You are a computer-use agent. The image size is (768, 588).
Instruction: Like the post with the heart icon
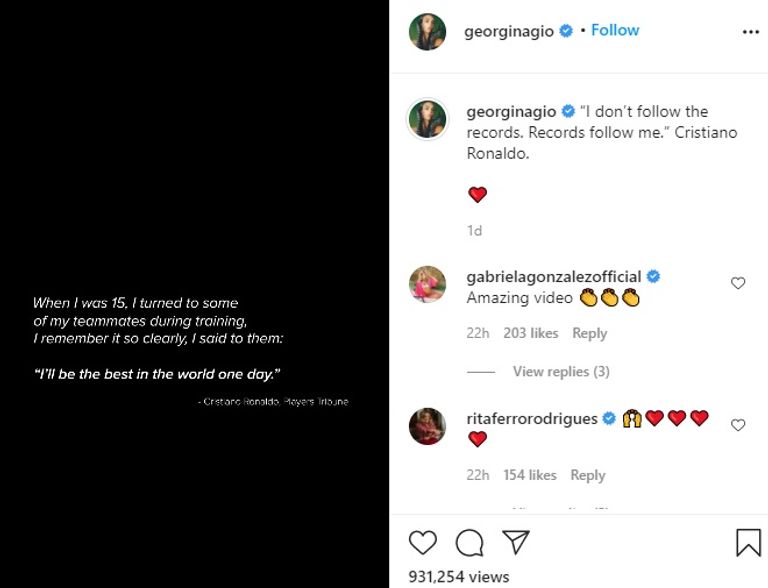pyautogui.click(x=423, y=542)
